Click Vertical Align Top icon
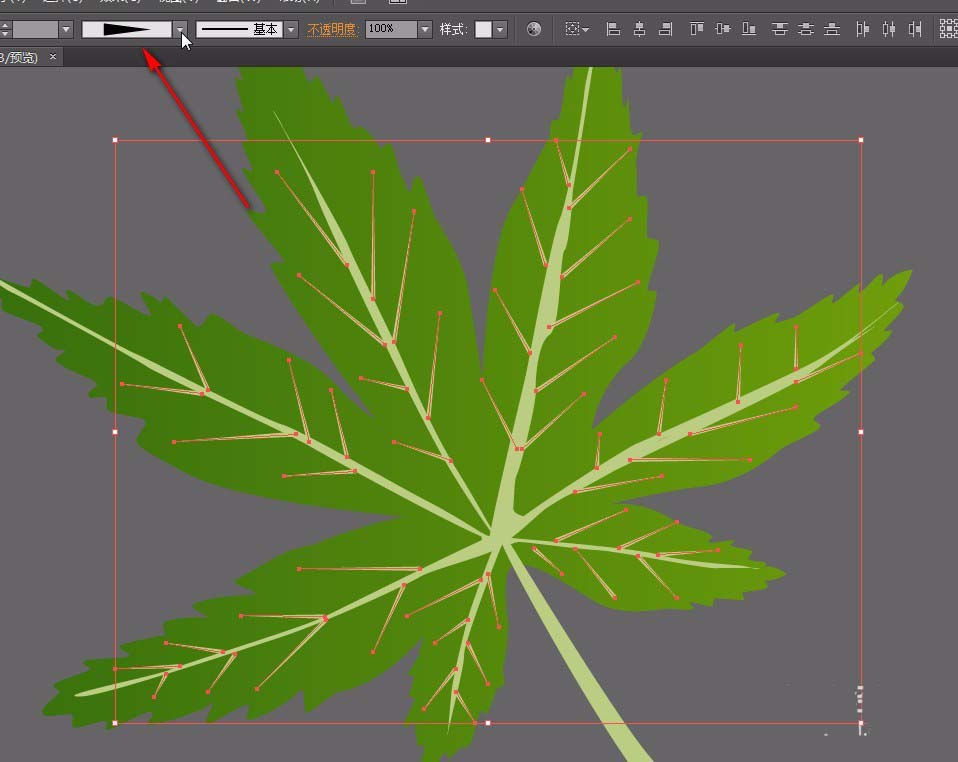 697,29
